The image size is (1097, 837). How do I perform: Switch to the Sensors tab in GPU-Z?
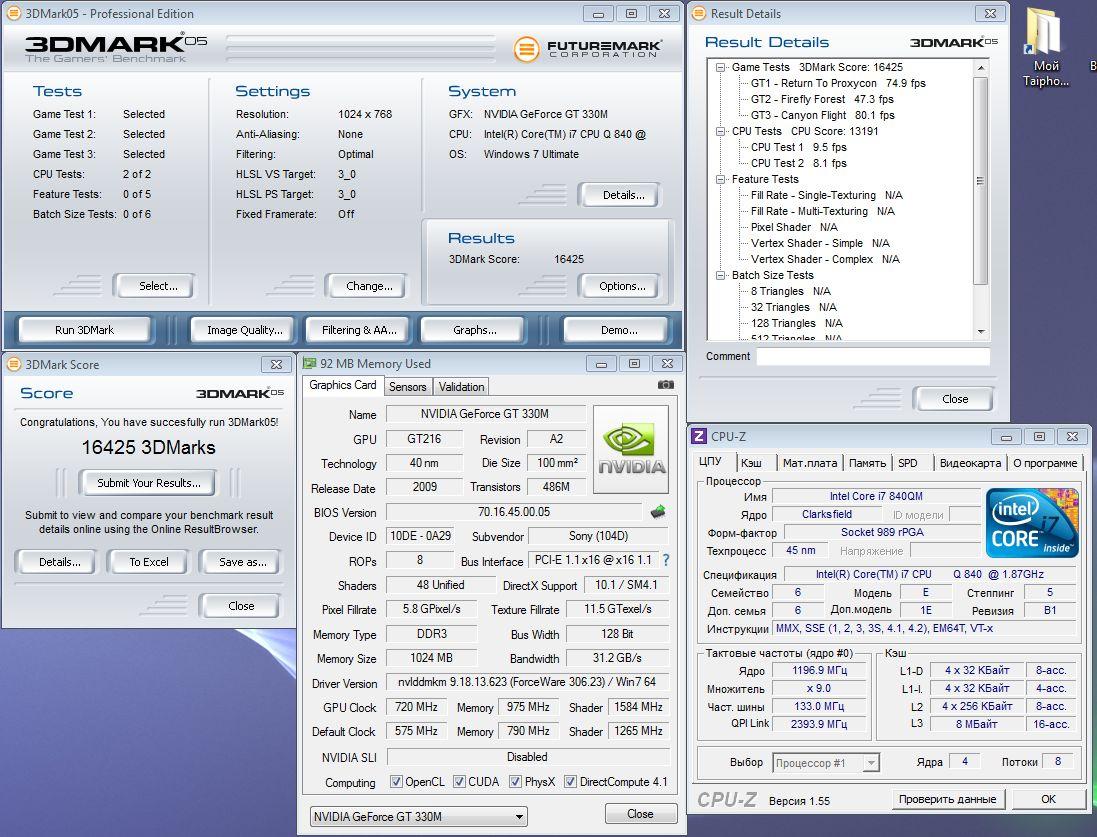407,386
